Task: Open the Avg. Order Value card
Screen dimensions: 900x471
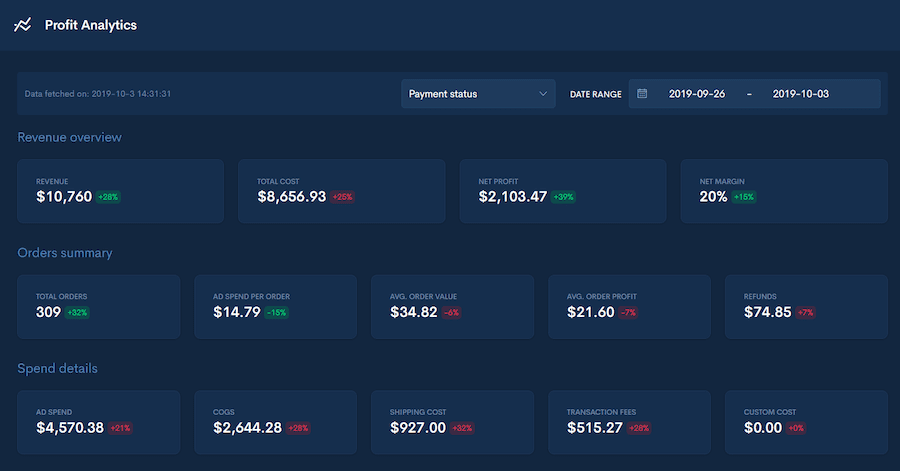Action: point(452,306)
